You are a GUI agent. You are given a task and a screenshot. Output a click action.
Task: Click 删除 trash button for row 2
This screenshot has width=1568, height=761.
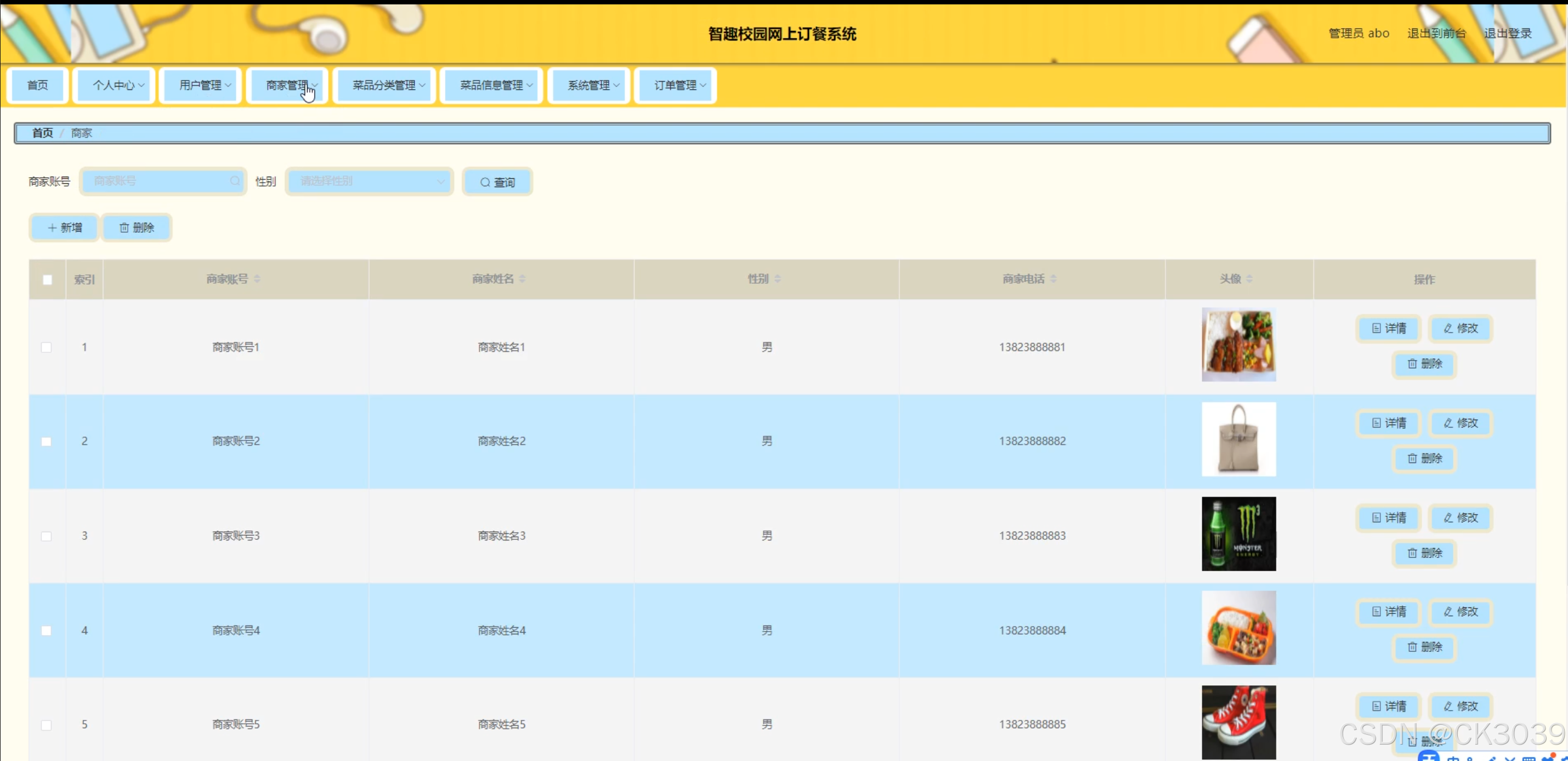1424,459
